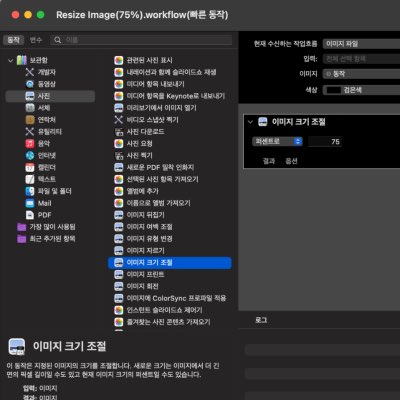Click the black 색상 swatch
400x400 pixels.
[334, 90]
